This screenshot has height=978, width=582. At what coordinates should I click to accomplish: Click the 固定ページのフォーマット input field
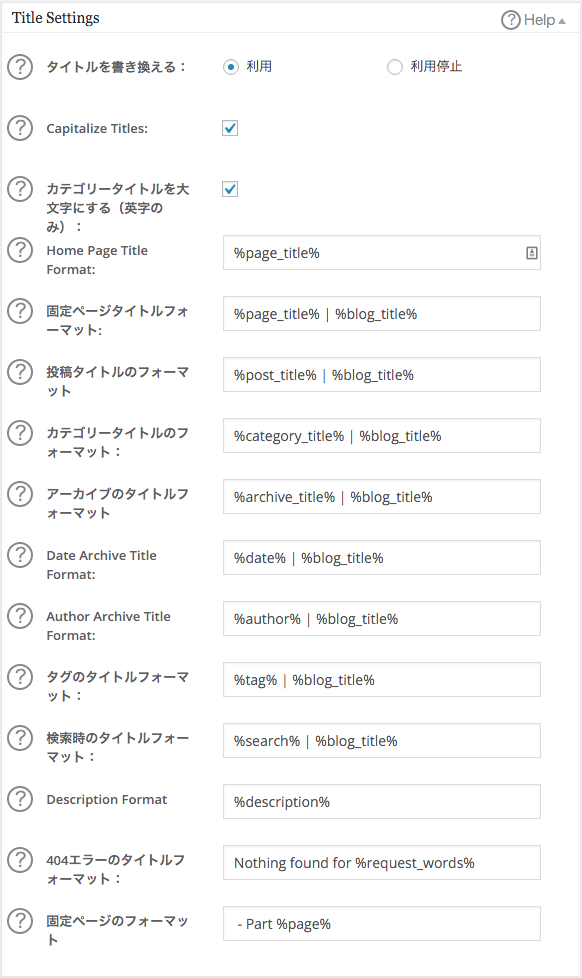(x=380, y=923)
